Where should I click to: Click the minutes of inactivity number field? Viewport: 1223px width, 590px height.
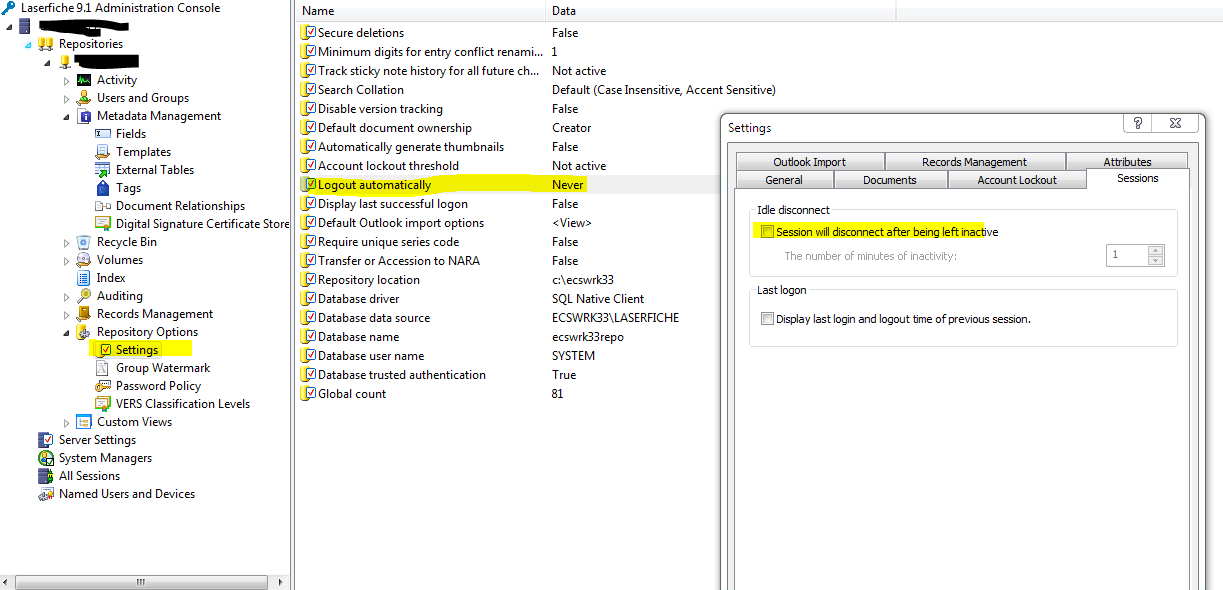tap(1127, 255)
